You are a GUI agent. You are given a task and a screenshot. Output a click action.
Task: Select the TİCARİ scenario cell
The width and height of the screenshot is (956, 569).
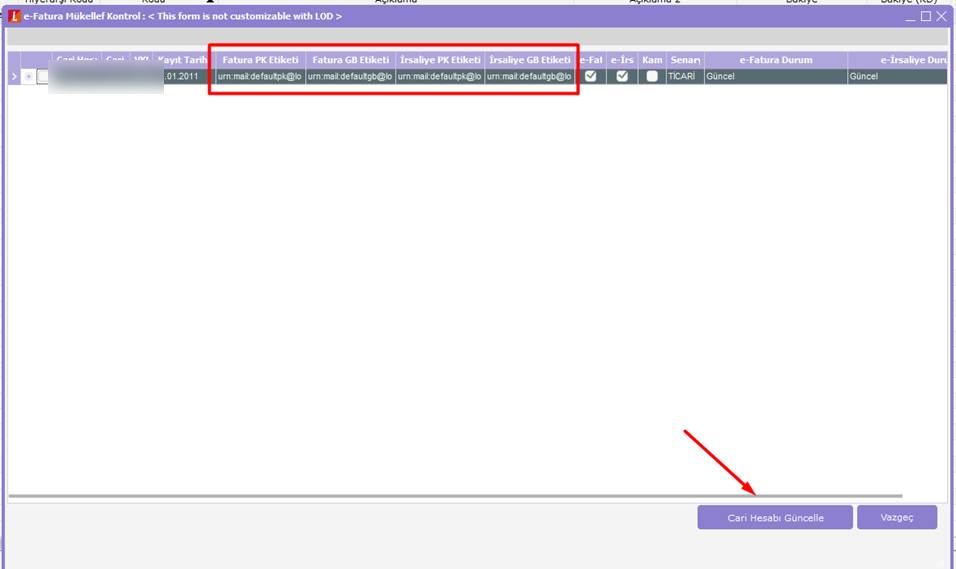point(685,76)
